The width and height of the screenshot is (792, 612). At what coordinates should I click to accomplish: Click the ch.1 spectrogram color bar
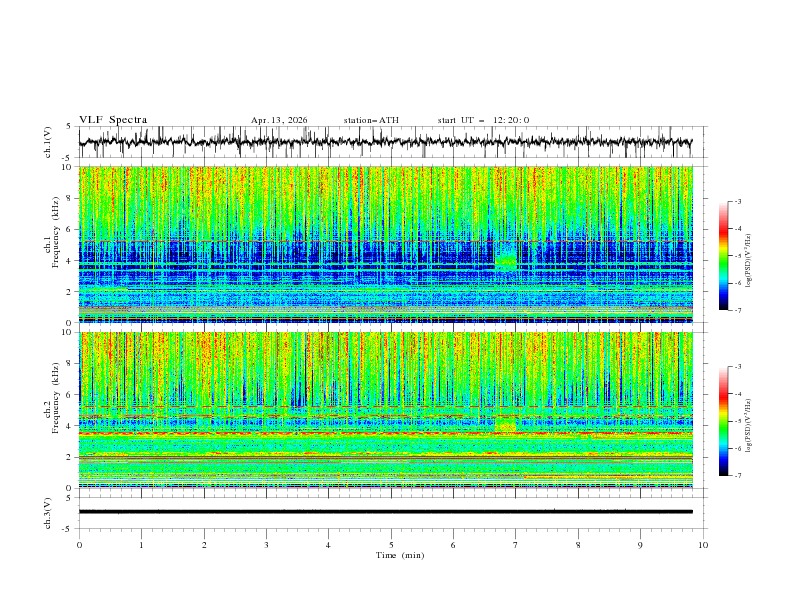723,256
